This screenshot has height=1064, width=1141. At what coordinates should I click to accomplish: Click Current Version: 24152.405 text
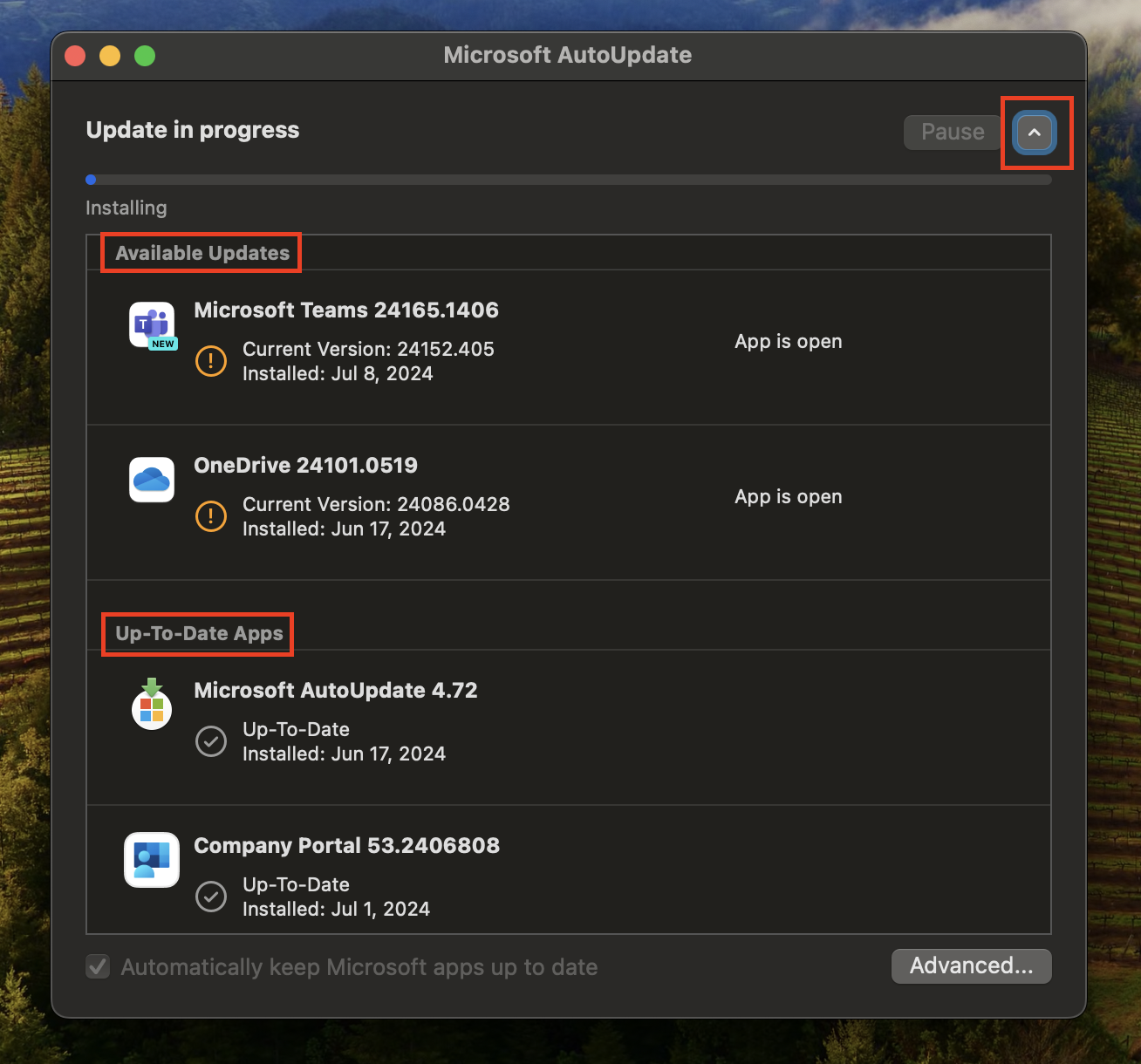(x=368, y=349)
